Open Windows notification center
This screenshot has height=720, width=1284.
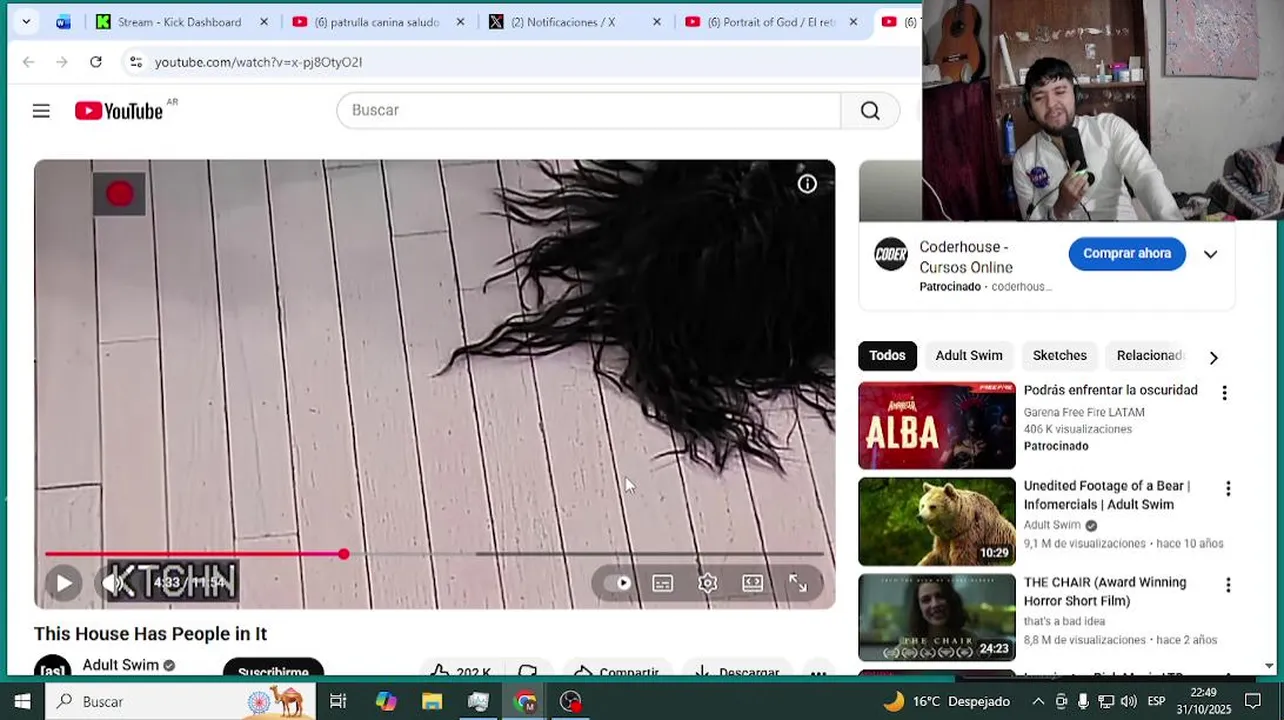point(1253,701)
